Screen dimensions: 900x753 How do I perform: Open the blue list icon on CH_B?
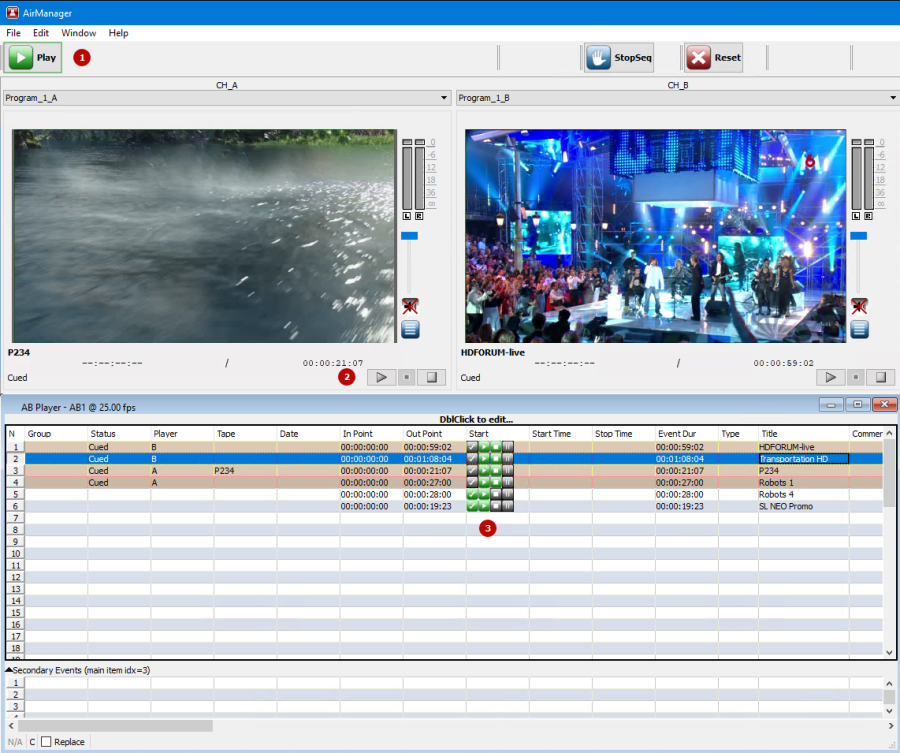pos(859,329)
